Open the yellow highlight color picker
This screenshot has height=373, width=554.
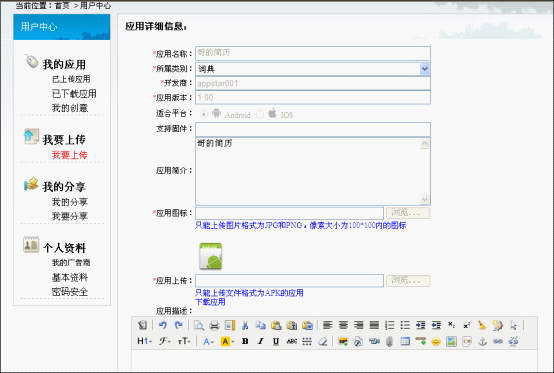pyautogui.click(x=228, y=342)
